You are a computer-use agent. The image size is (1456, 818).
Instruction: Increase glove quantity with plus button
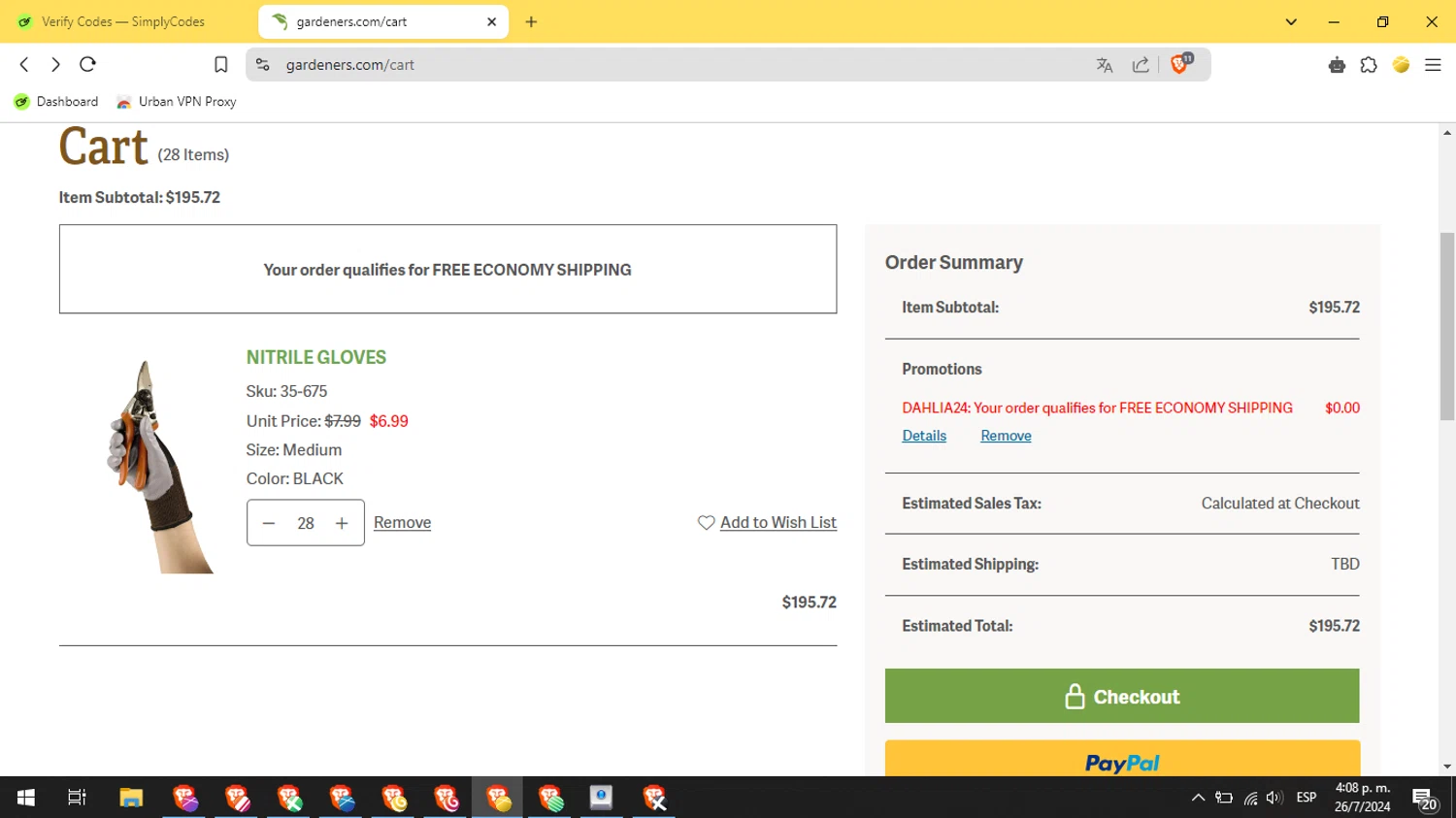(342, 523)
